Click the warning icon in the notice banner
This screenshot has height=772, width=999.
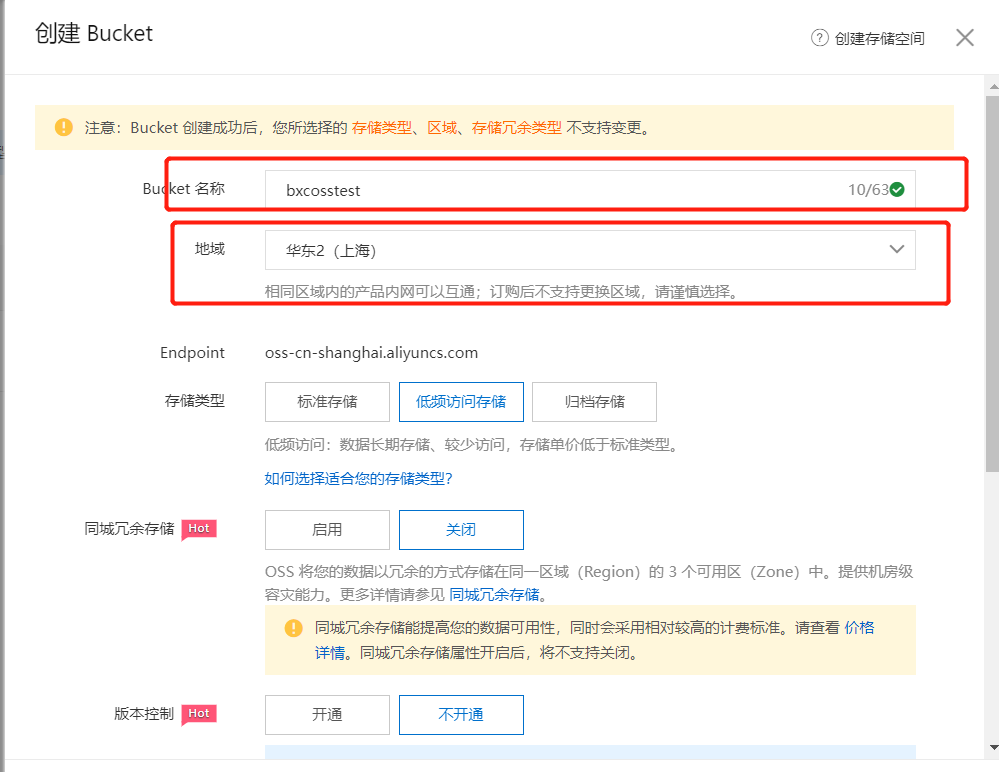(x=63, y=127)
